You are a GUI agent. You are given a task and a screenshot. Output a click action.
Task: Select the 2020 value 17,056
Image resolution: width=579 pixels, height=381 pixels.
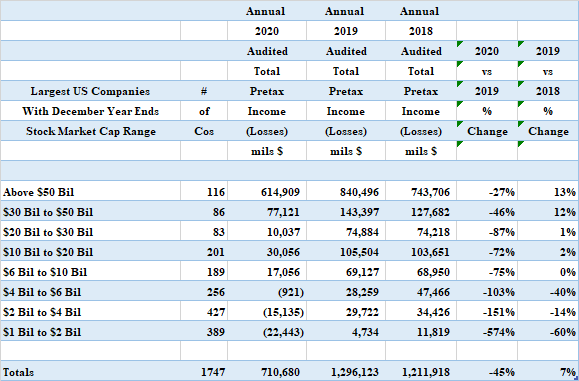click(x=283, y=272)
